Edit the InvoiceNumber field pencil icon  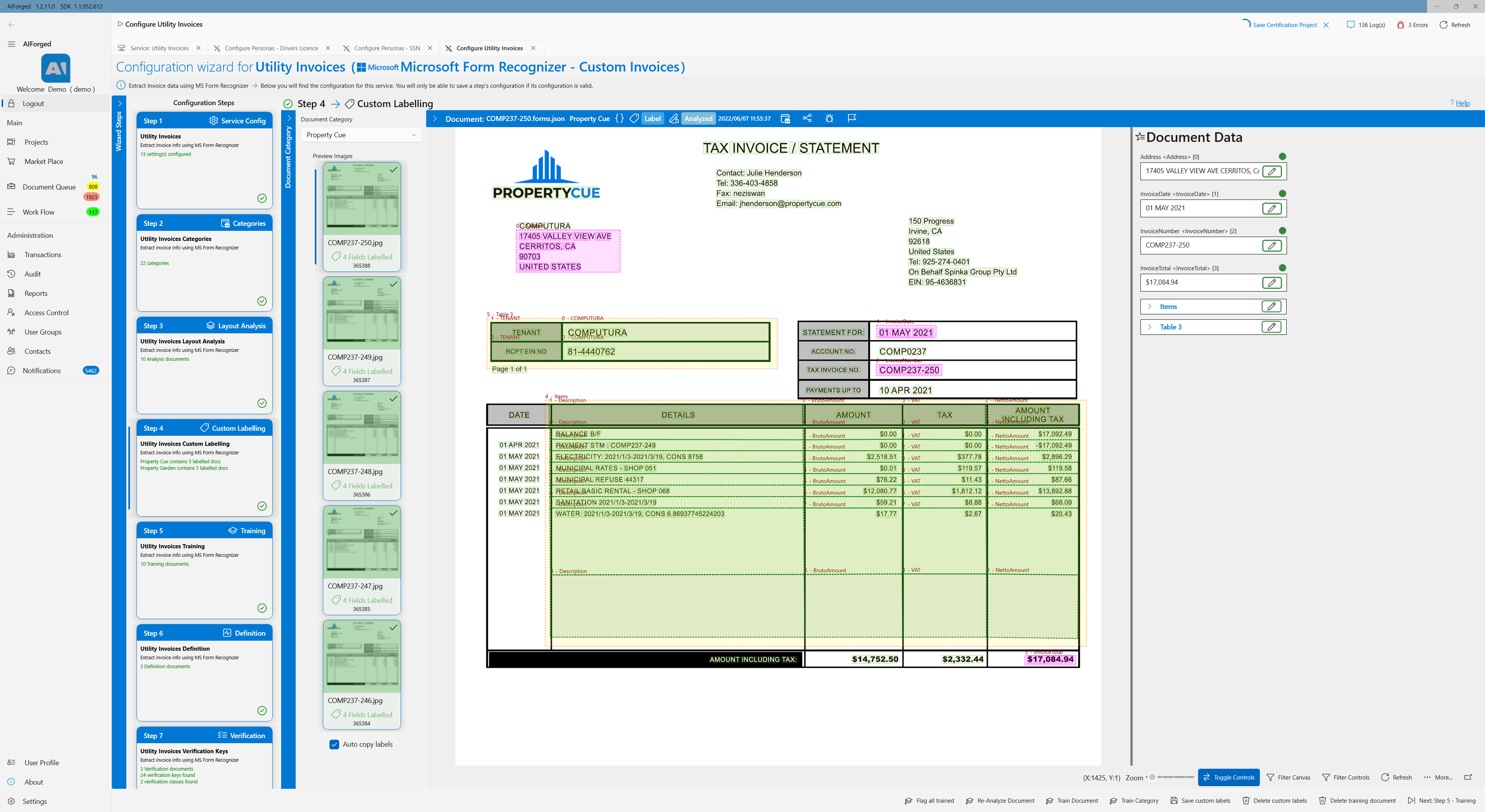tap(1272, 246)
